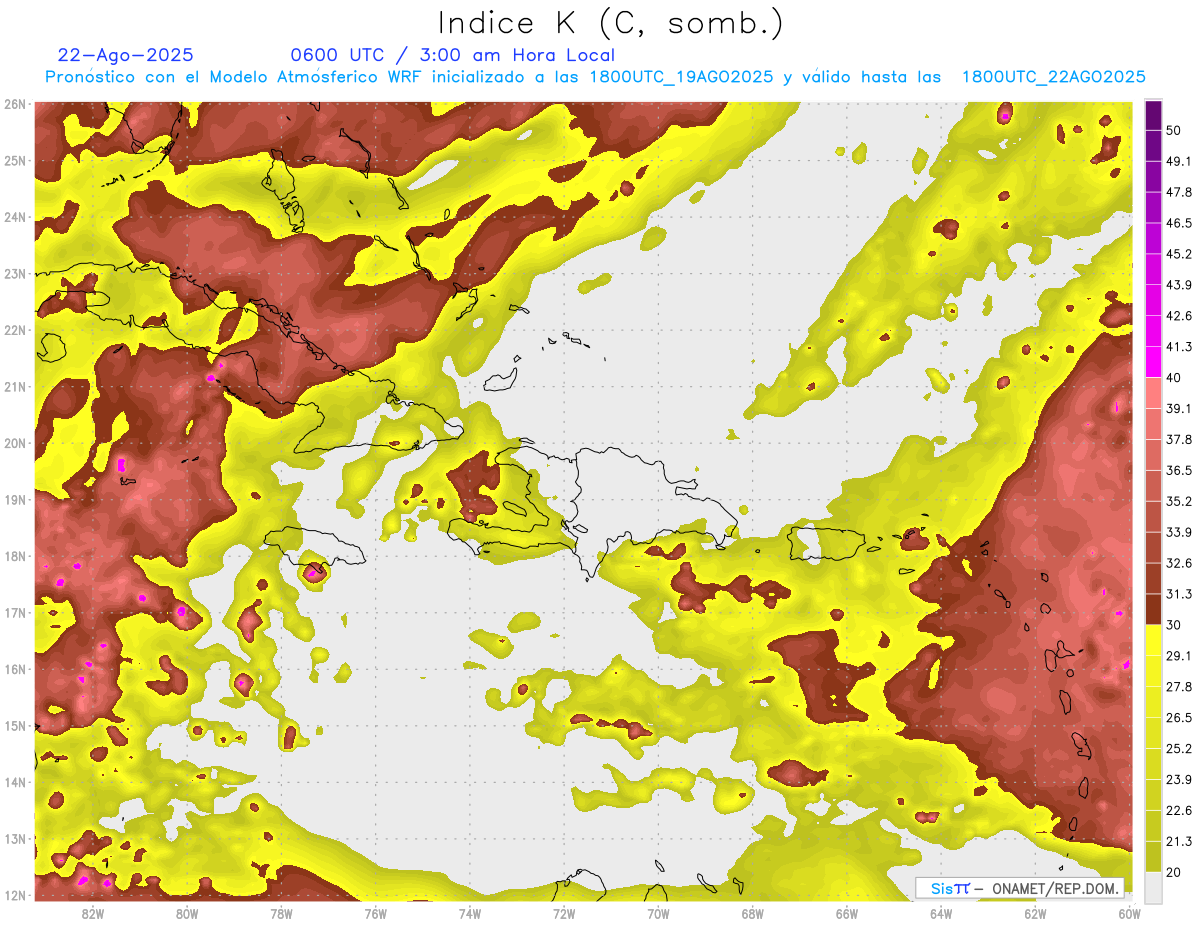Click the "49.1" colorbar value

coord(1178,161)
